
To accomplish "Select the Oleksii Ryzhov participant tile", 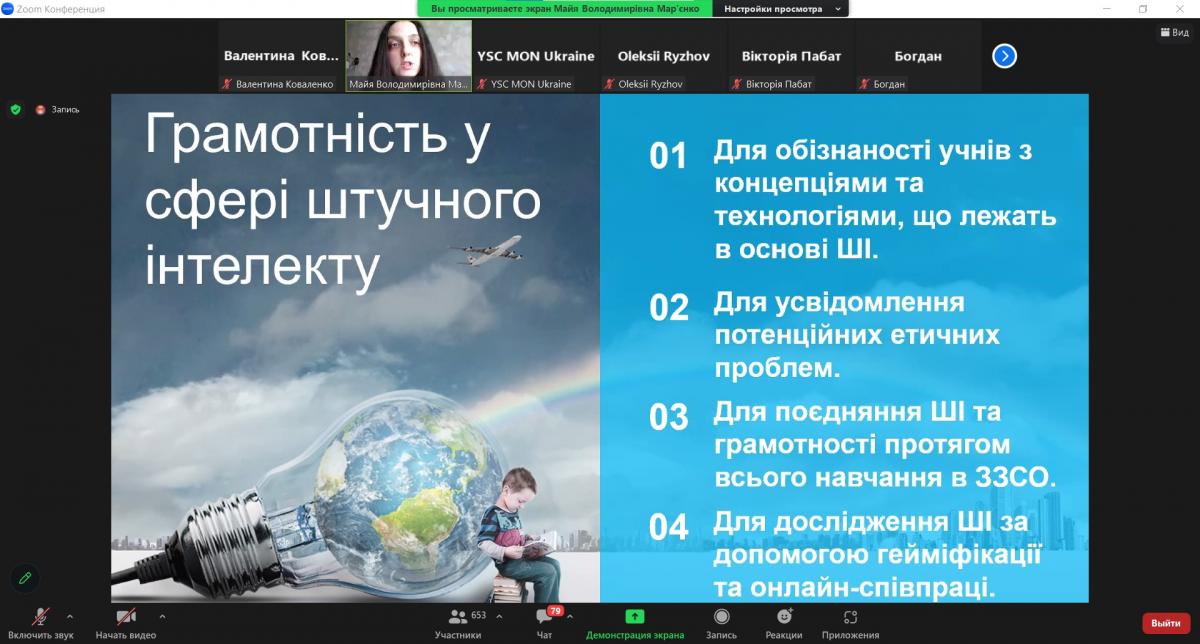I will point(663,56).
